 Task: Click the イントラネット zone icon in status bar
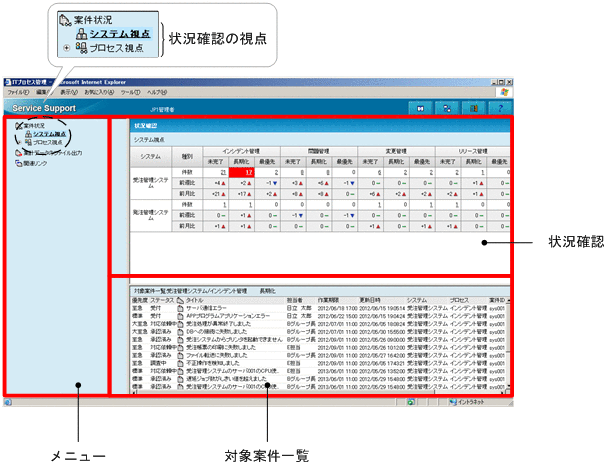click(x=453, y=402)
